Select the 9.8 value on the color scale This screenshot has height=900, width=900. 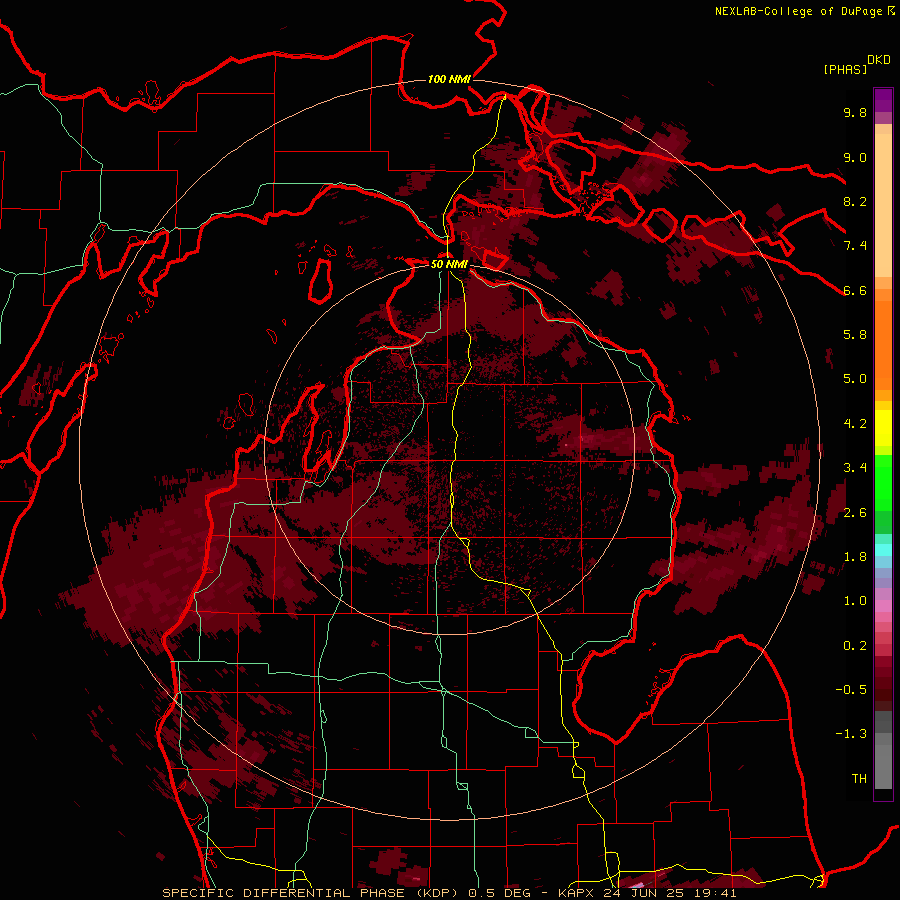[855, 112]
